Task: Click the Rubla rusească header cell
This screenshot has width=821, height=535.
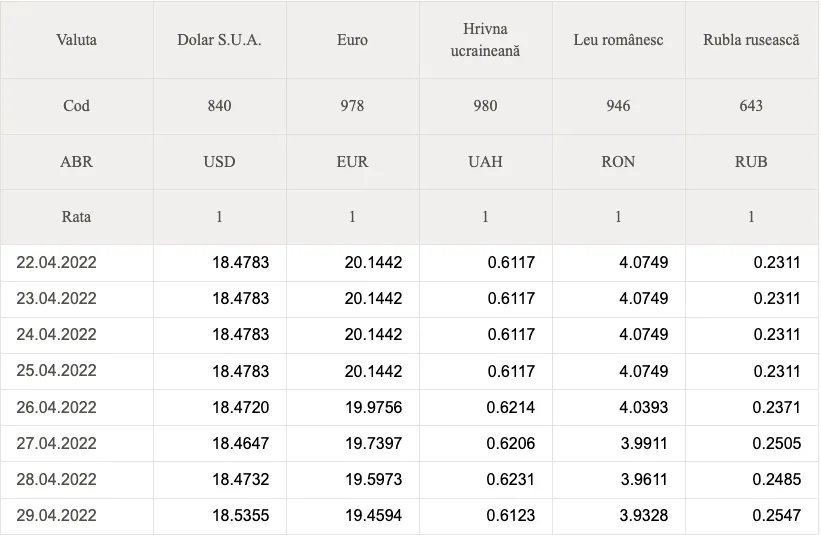Action: pyautogui.click(x=751, y=40)
